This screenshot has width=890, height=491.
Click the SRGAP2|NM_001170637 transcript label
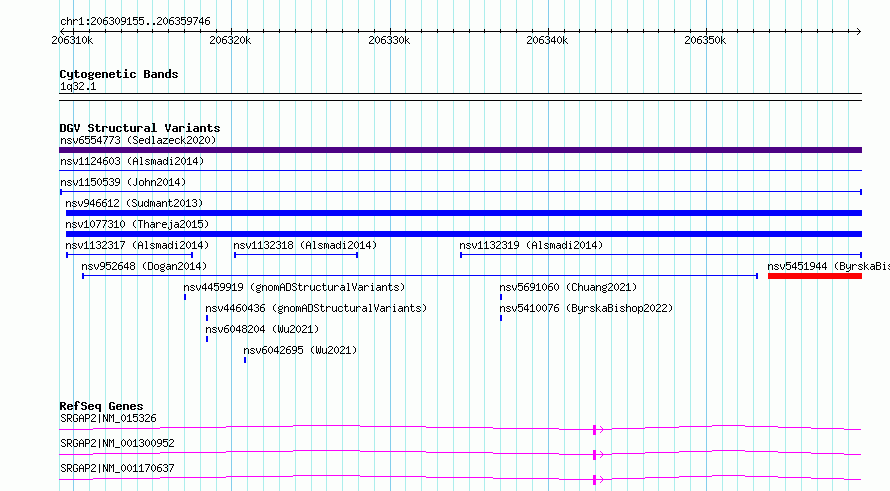click(x=117, y=468)
